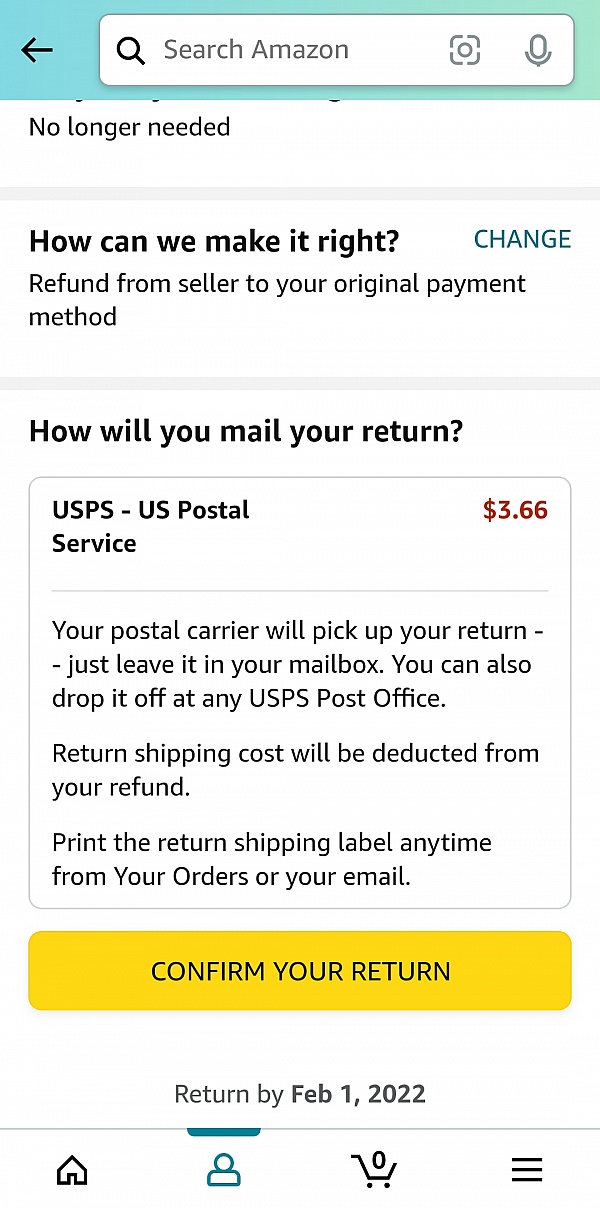
Task: Tap CHANGE to alter refund method
Action: coord(522,239)
